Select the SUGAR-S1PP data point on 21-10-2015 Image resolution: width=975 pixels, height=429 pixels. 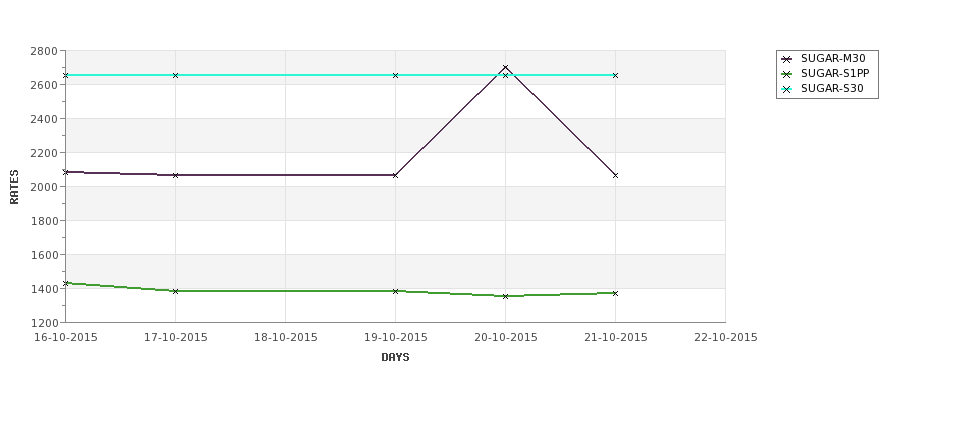[616, 293]
